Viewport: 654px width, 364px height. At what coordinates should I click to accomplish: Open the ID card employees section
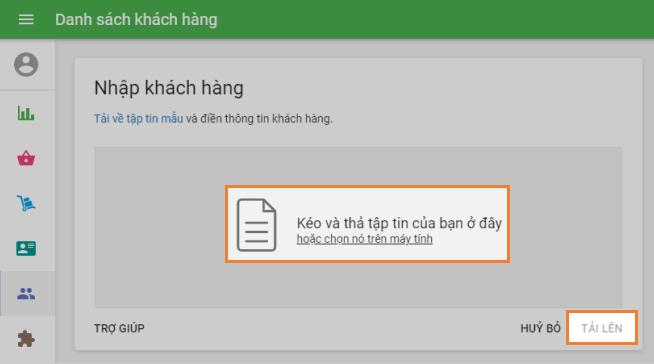pyautogui.click(x=26, y=249)
